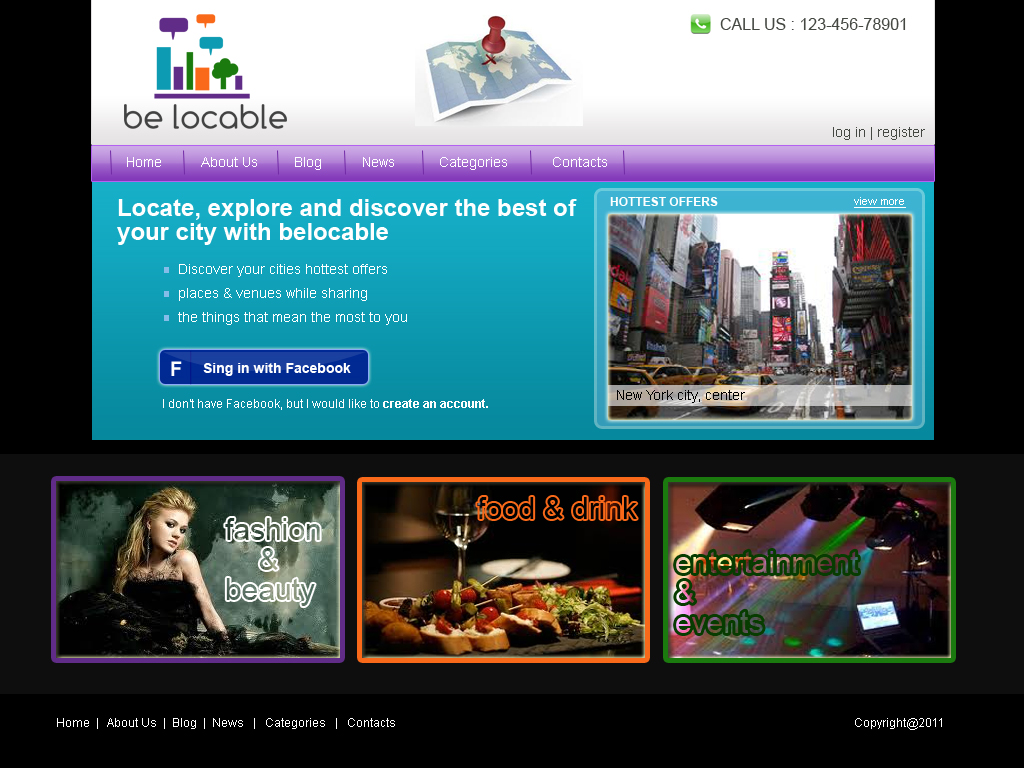
Task: Click Categories in the footer
Action: [295, 723]
